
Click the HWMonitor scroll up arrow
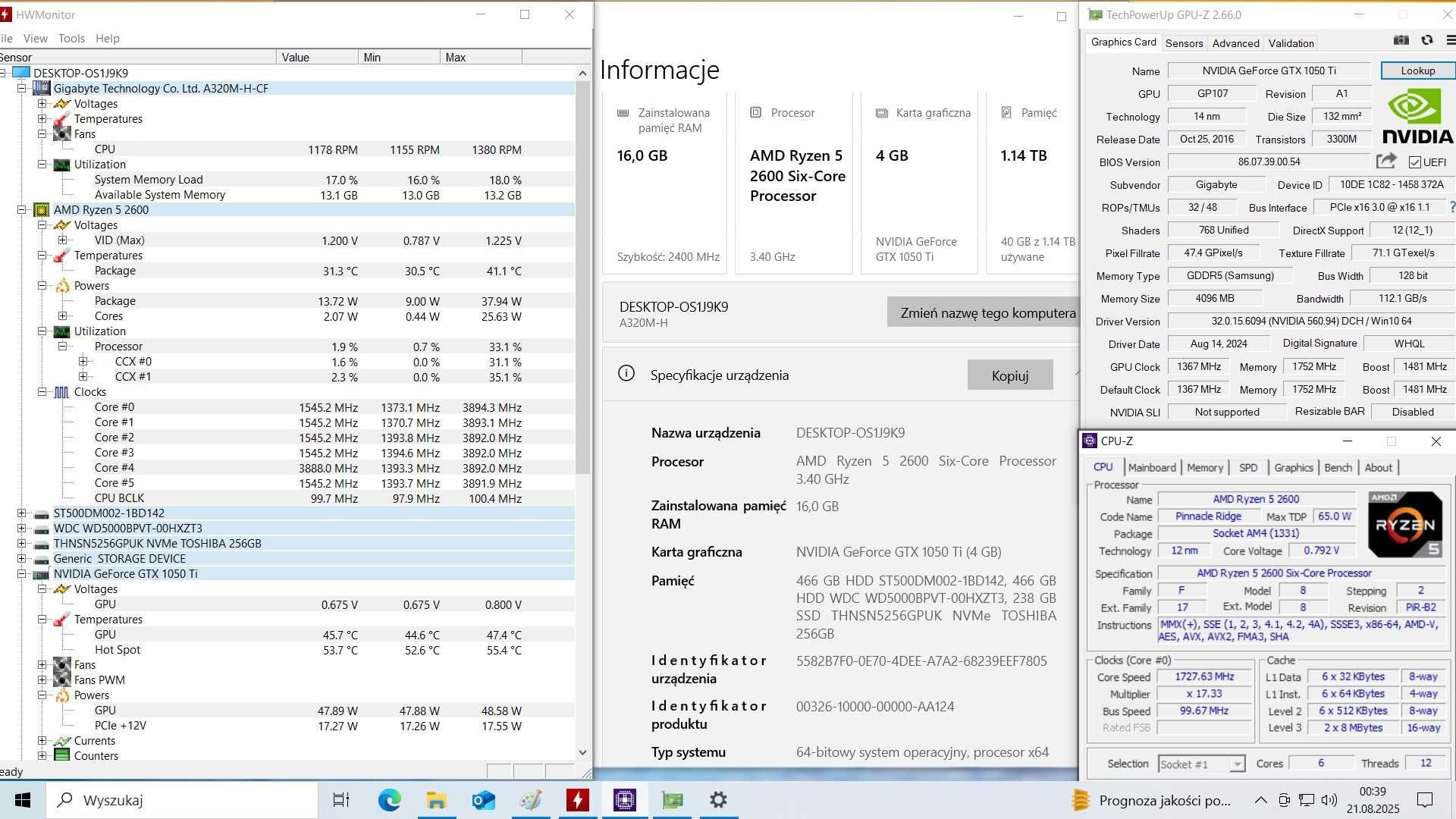(x=582, y=73)
